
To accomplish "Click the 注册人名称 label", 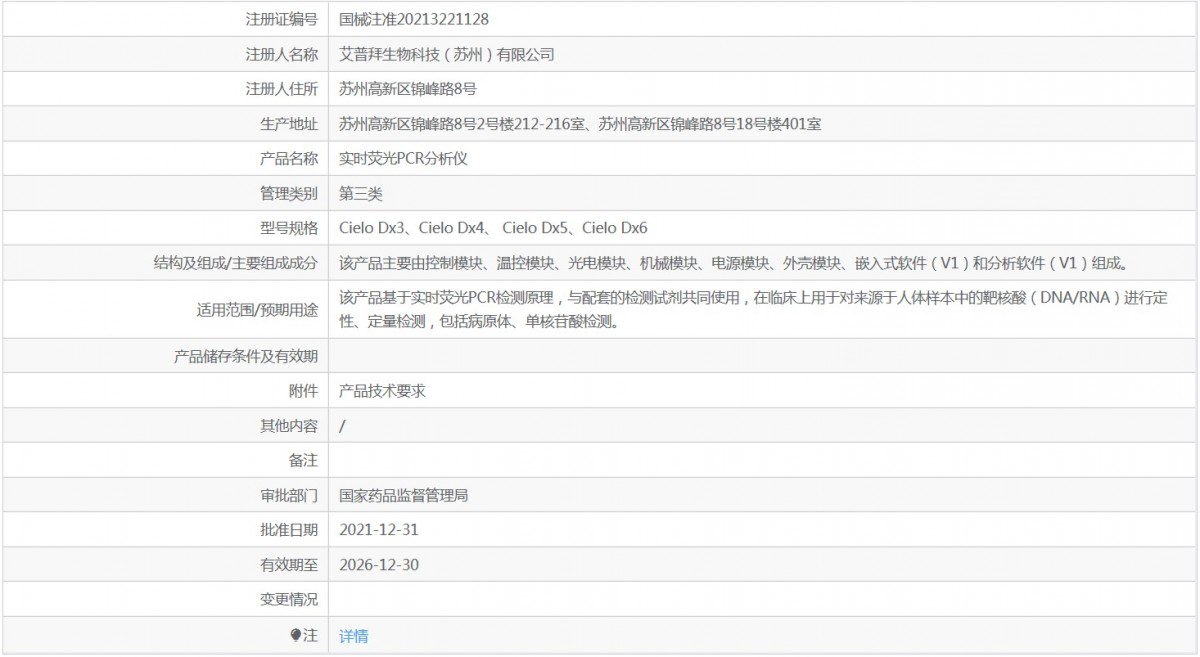I will click(282, 54).
